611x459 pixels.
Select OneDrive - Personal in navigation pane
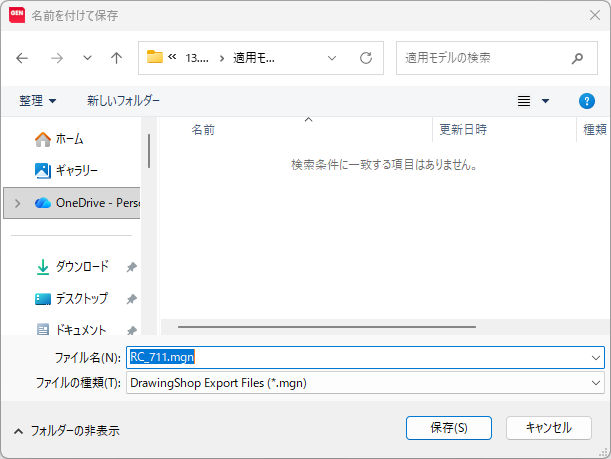coord(72,203)
